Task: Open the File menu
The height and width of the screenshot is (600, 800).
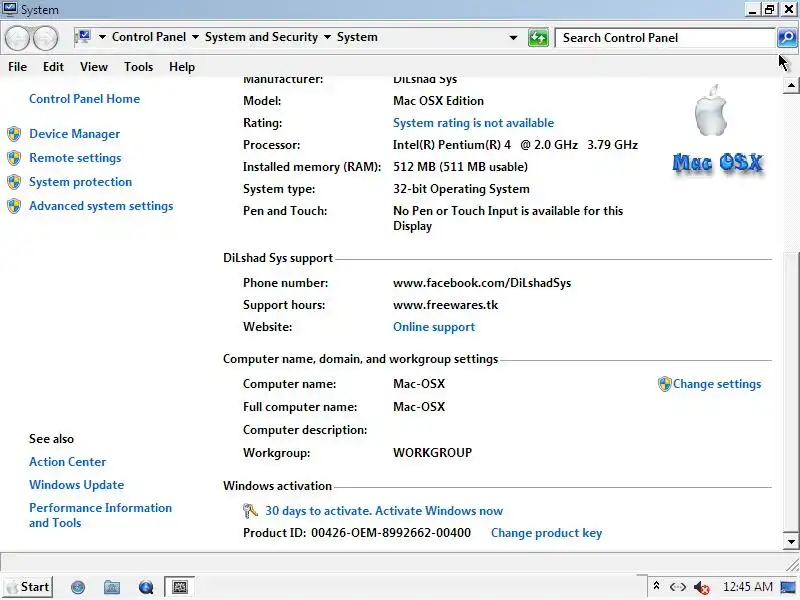Action: point(17,67)
